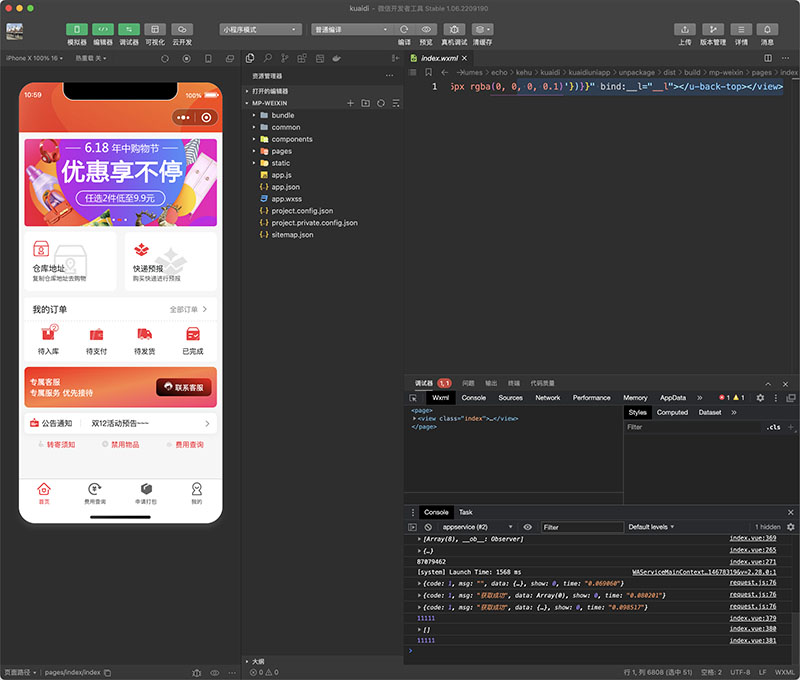Open the 问题 problems tab
The height and width of the screenshot is (680, 800).
pyautogui.click(x=468, y=383)
